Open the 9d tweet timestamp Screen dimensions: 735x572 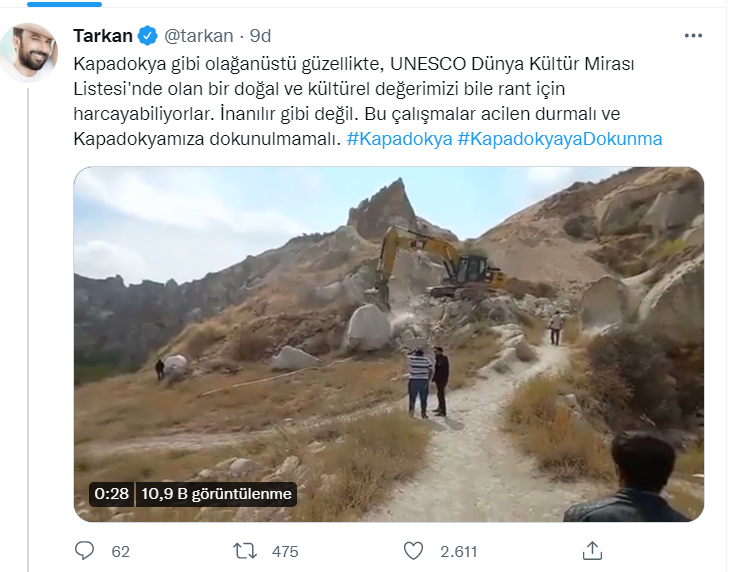260,36
